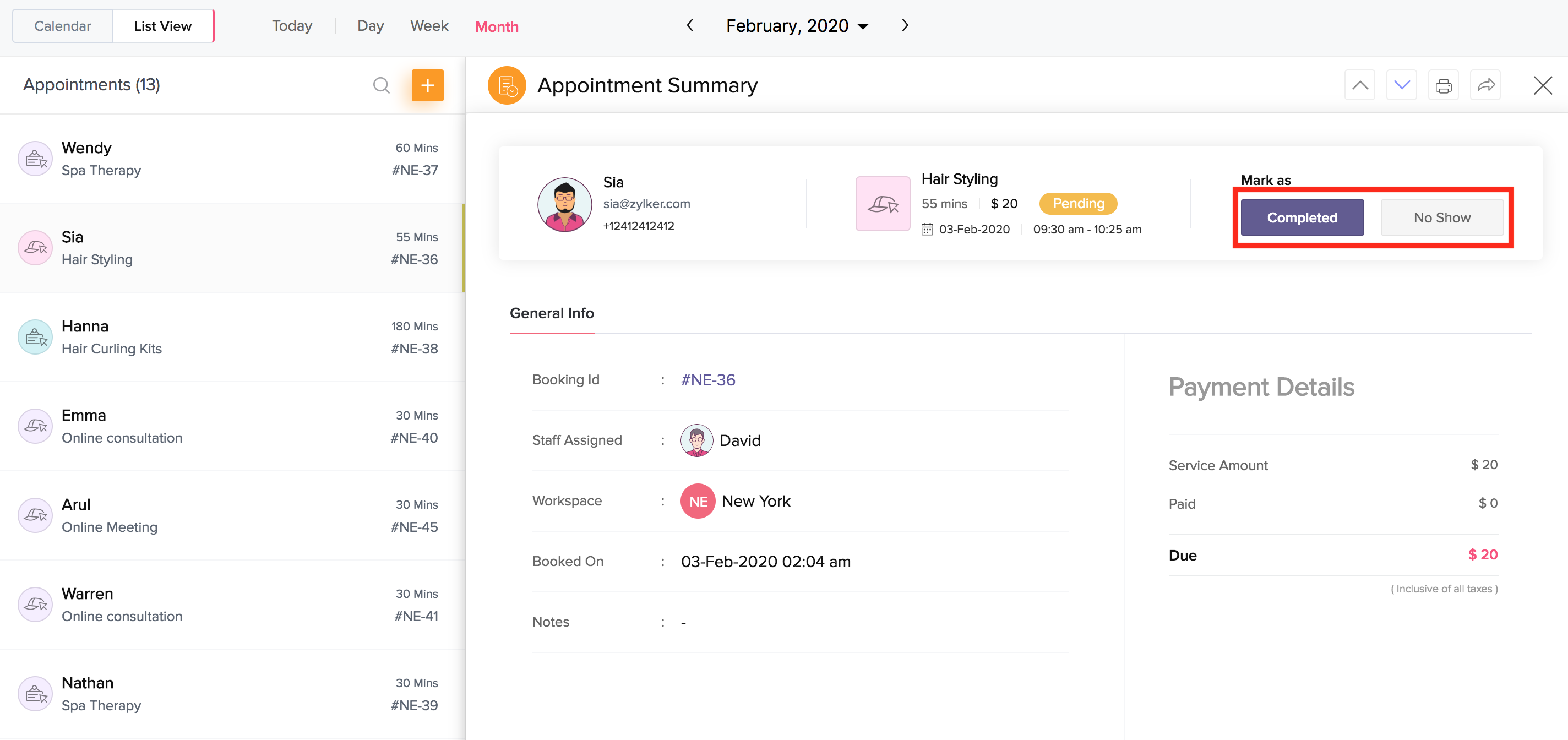The height and width of the screenshot is (740, 1568).
Task: Switch to Week view
Action: [428, 26]
